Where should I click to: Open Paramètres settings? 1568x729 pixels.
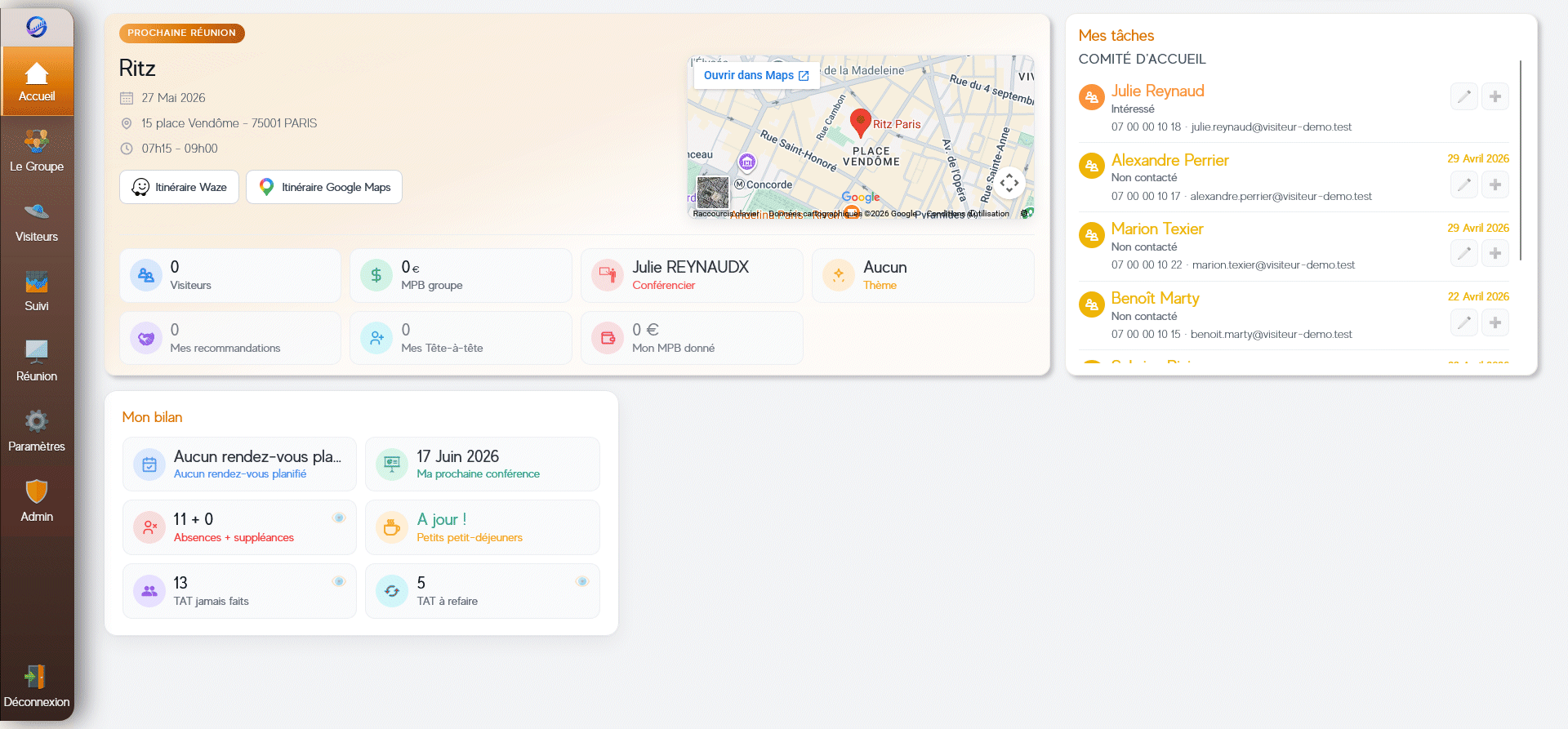pos(37,431)
